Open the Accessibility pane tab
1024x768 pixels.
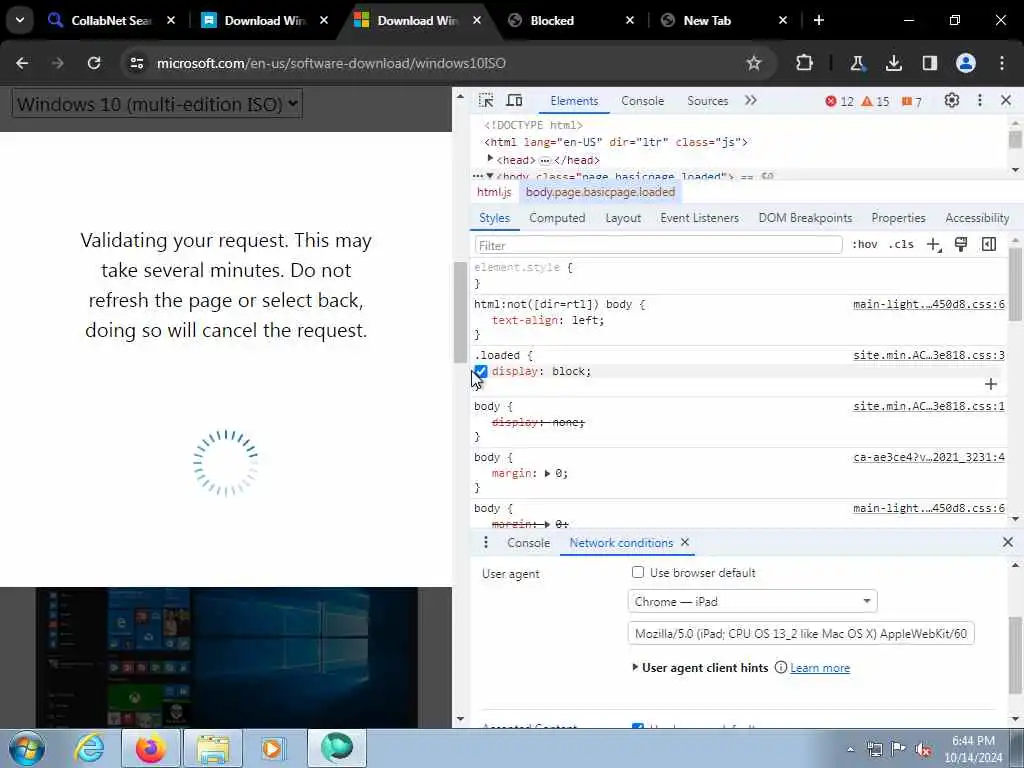(977, 218)
